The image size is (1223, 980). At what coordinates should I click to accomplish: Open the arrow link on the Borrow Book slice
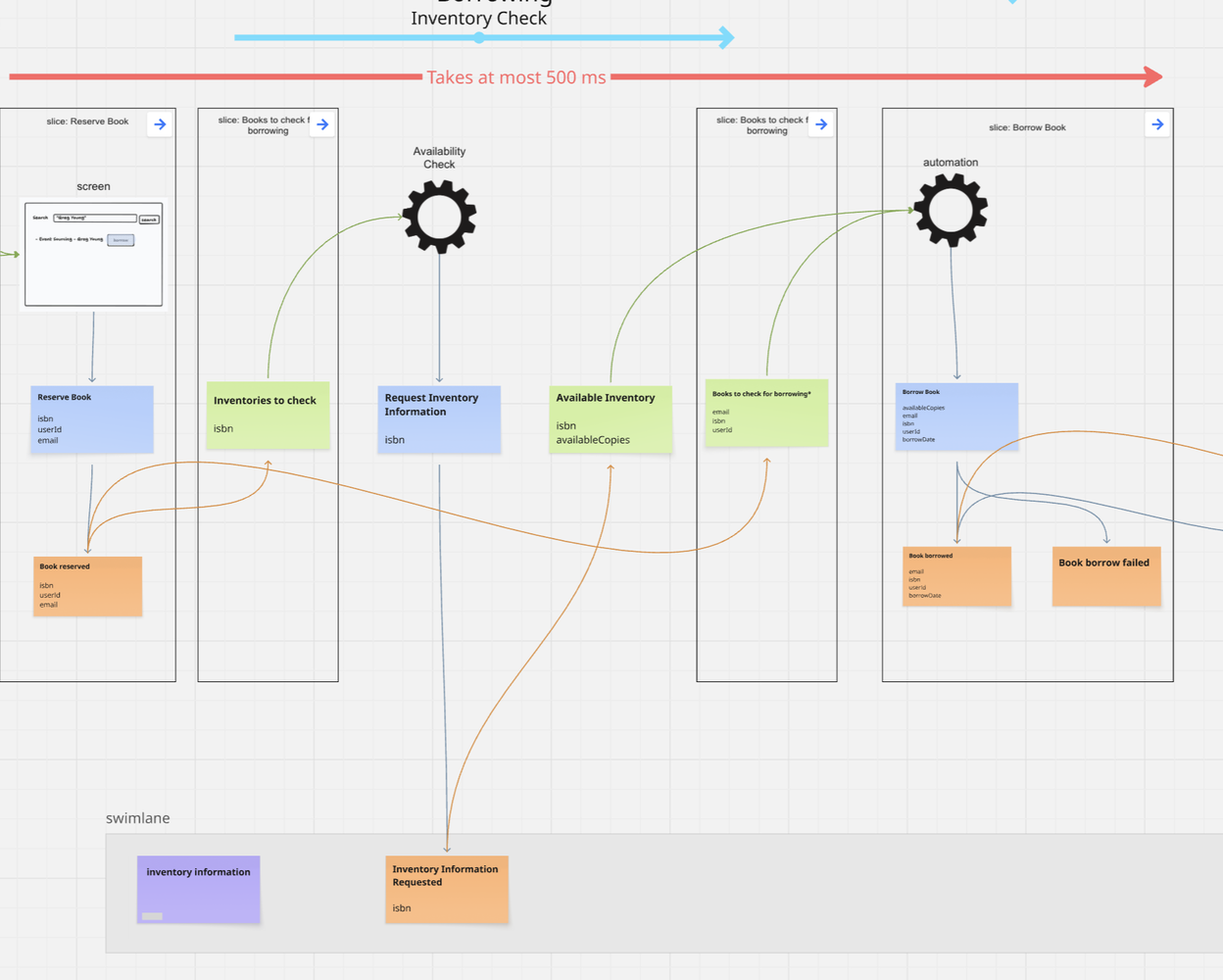[1157, 123]
